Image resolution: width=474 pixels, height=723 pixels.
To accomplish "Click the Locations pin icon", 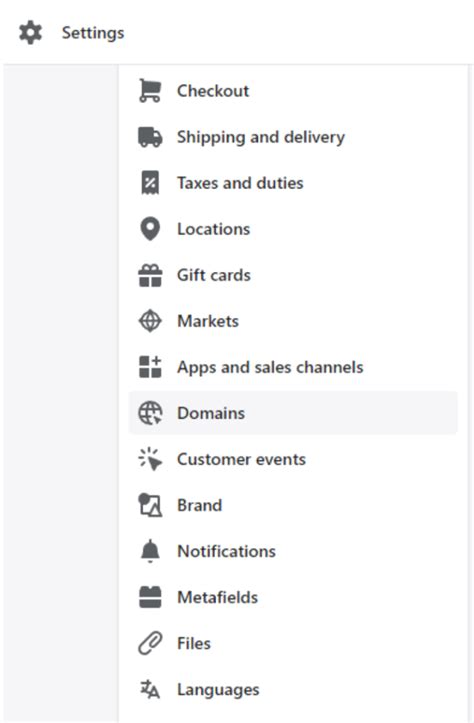I will 150,229.
